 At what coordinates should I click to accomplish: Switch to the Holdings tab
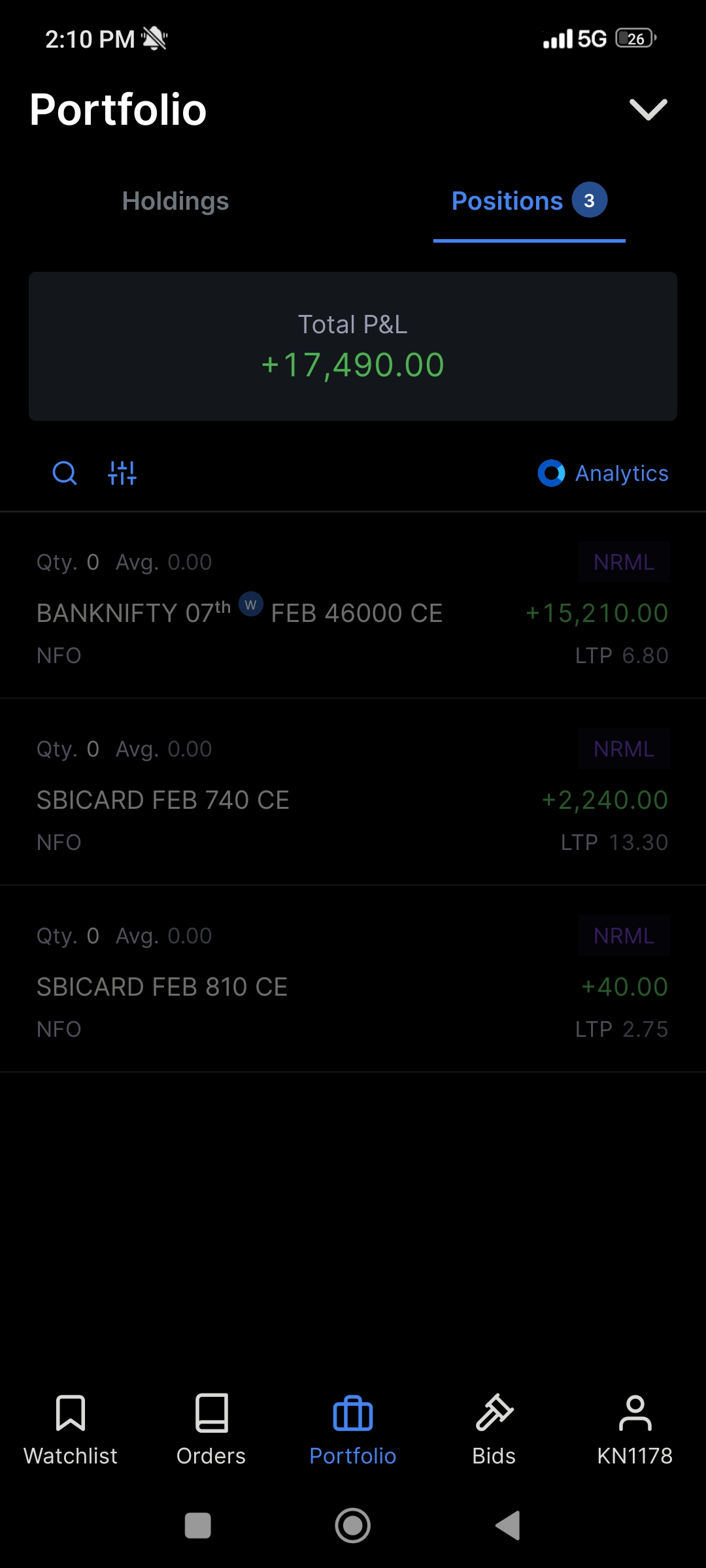(175, 201)
